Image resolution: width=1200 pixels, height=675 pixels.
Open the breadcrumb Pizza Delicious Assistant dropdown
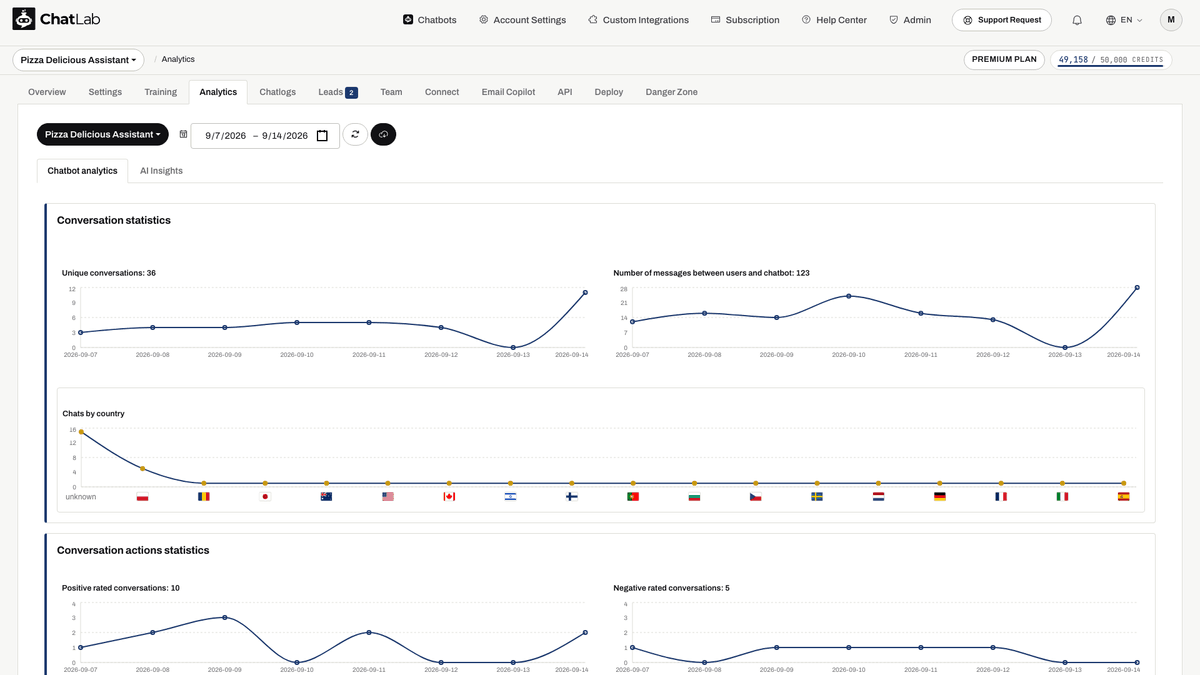click(78, 60)
